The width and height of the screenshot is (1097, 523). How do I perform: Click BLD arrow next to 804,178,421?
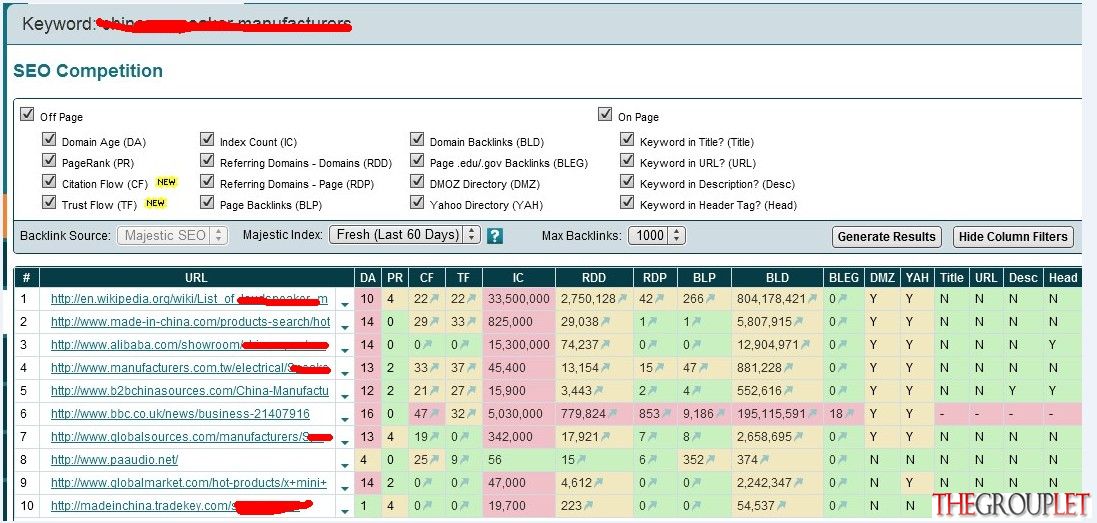[x=812, y=299]
